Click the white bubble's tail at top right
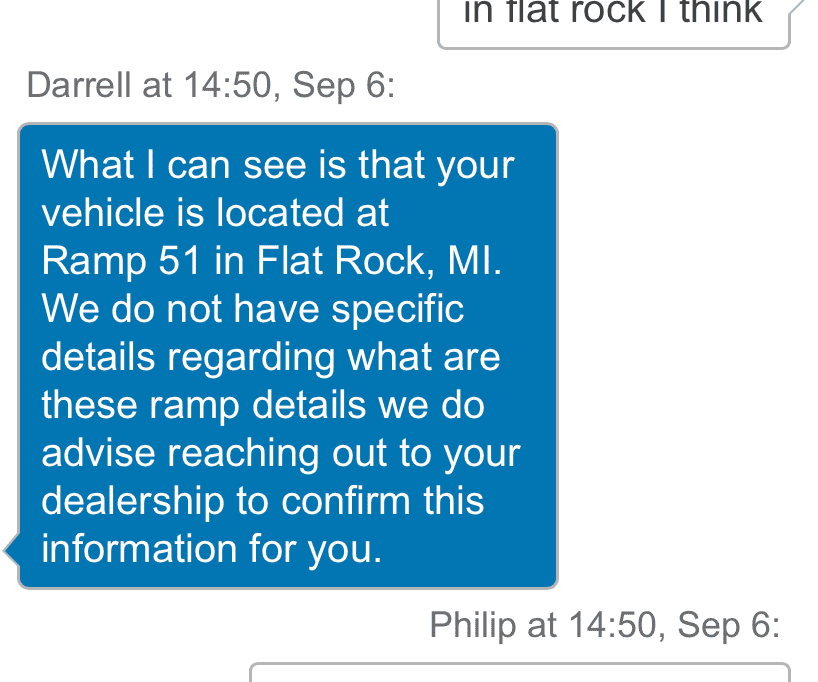This screenshot has height=682, width=818. 797,8
